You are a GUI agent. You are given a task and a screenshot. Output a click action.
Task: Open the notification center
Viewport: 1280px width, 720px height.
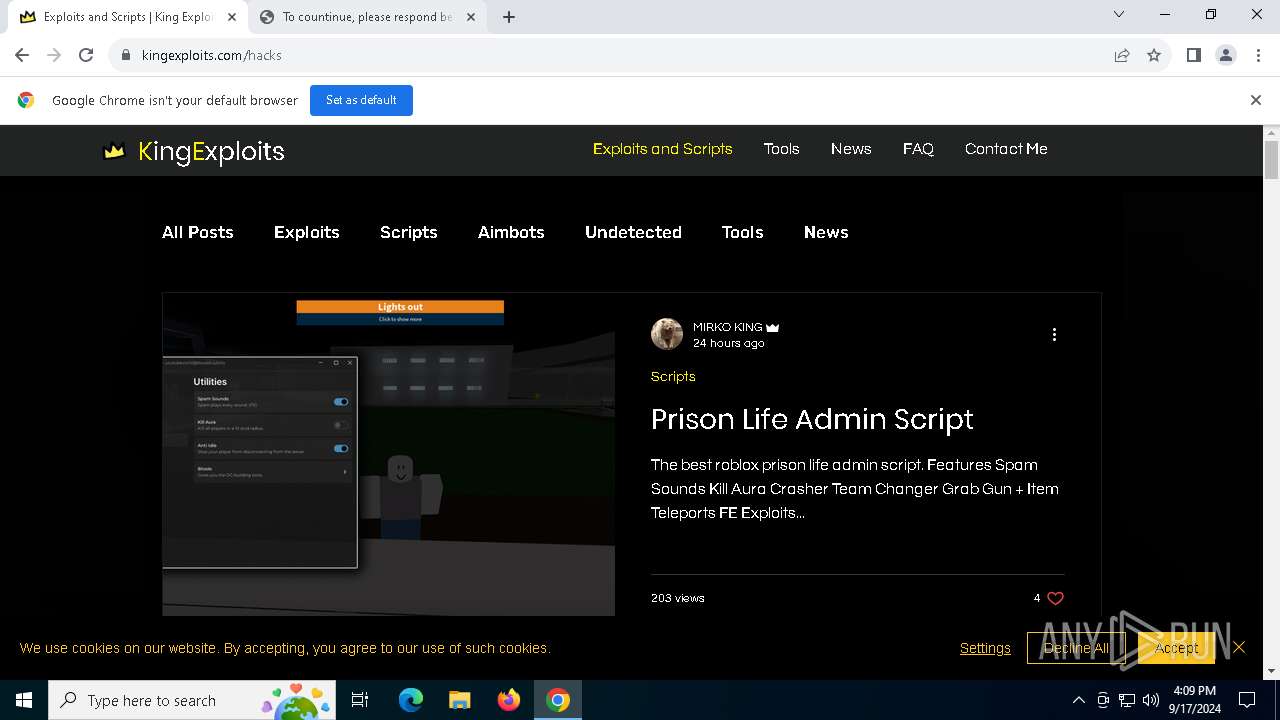pos(1247,700)
